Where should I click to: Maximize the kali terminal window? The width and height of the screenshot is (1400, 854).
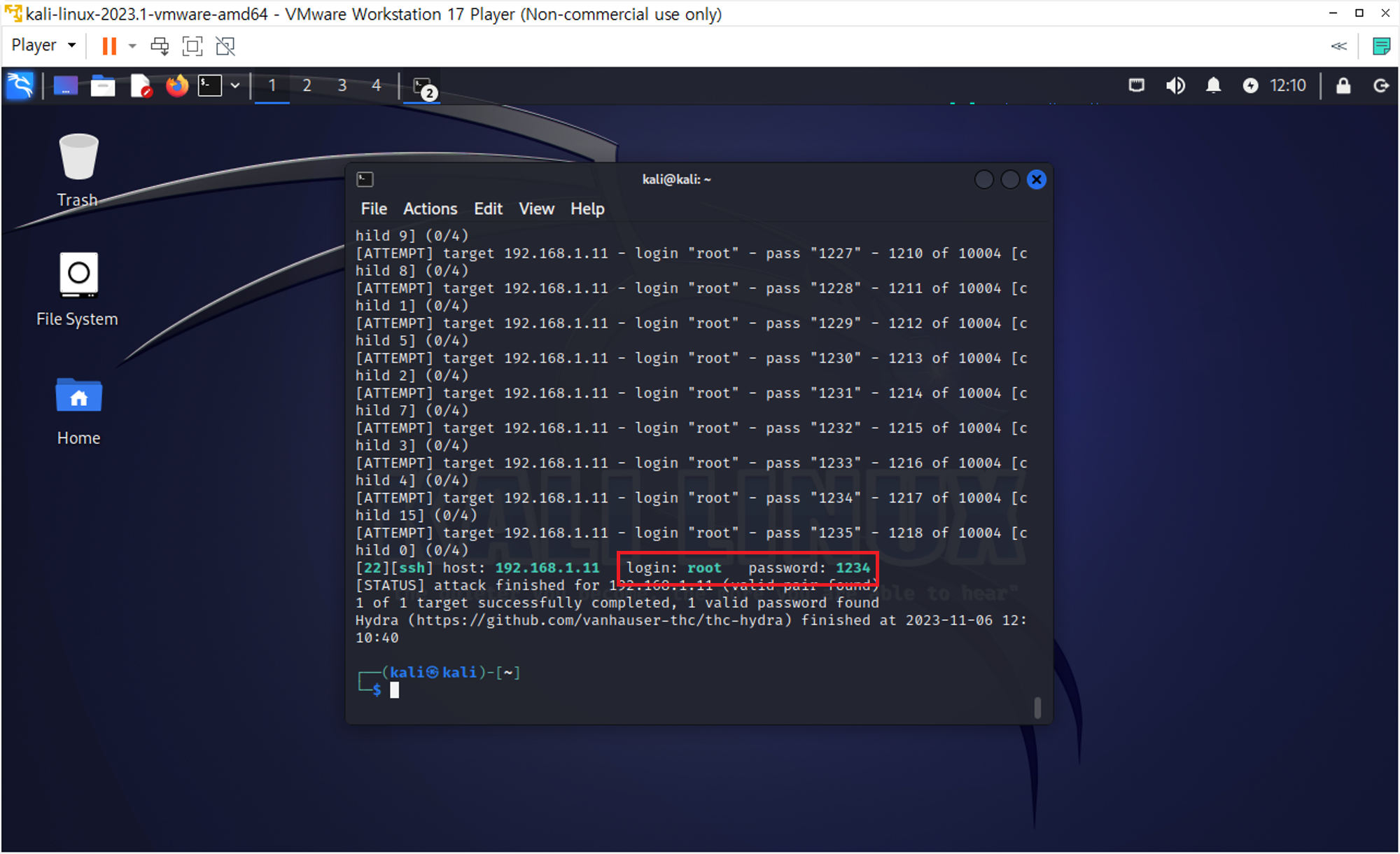pyautogui.click(x=1010, y=180)
